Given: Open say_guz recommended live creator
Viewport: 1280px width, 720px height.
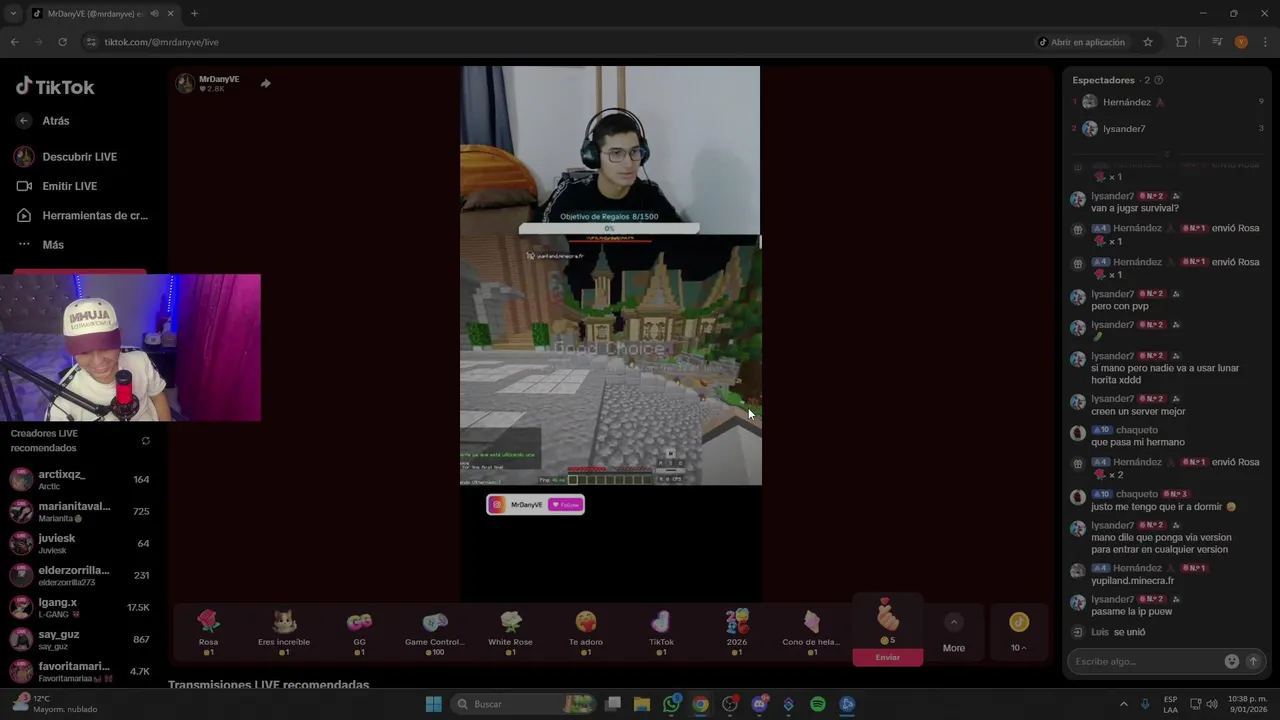Looking at the screenshot, I should [80, 639].
